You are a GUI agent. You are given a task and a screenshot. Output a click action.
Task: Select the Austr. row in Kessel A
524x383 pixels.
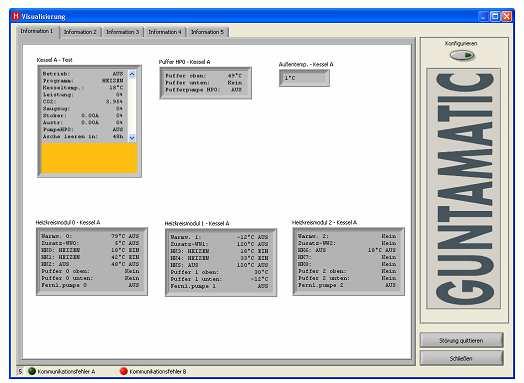click(83, 123)
